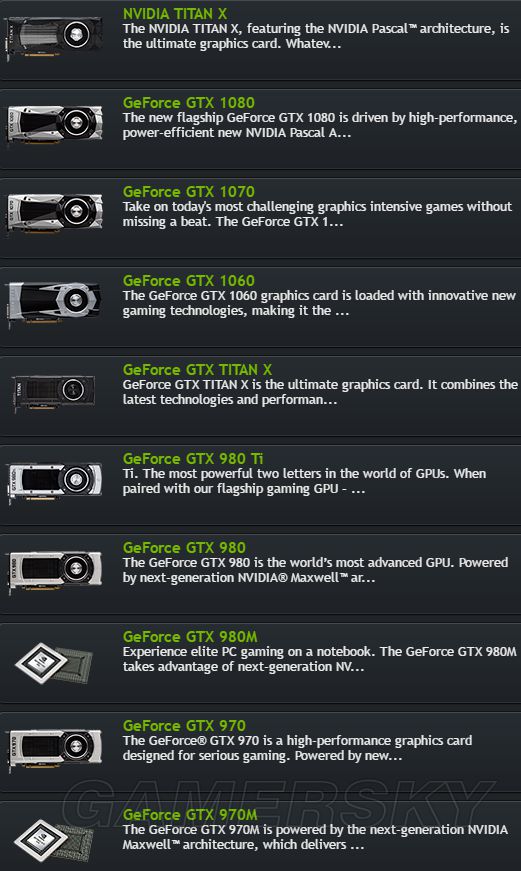Image resolution: width=521 pixels, height=871 pixels.
Task: Select the GTX 1080 graphics card picture
Action: pyautogui.click(x=54, y=124)
